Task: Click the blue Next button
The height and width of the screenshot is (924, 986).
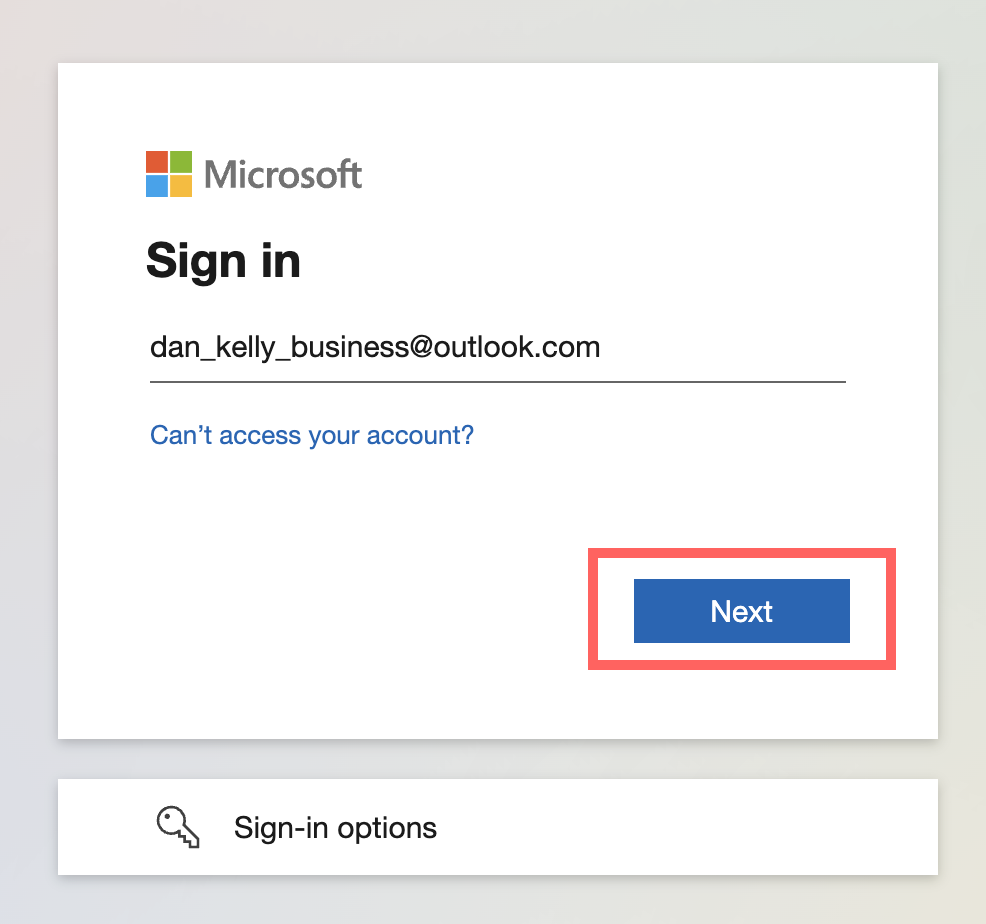Action: (x=741, y=611)
